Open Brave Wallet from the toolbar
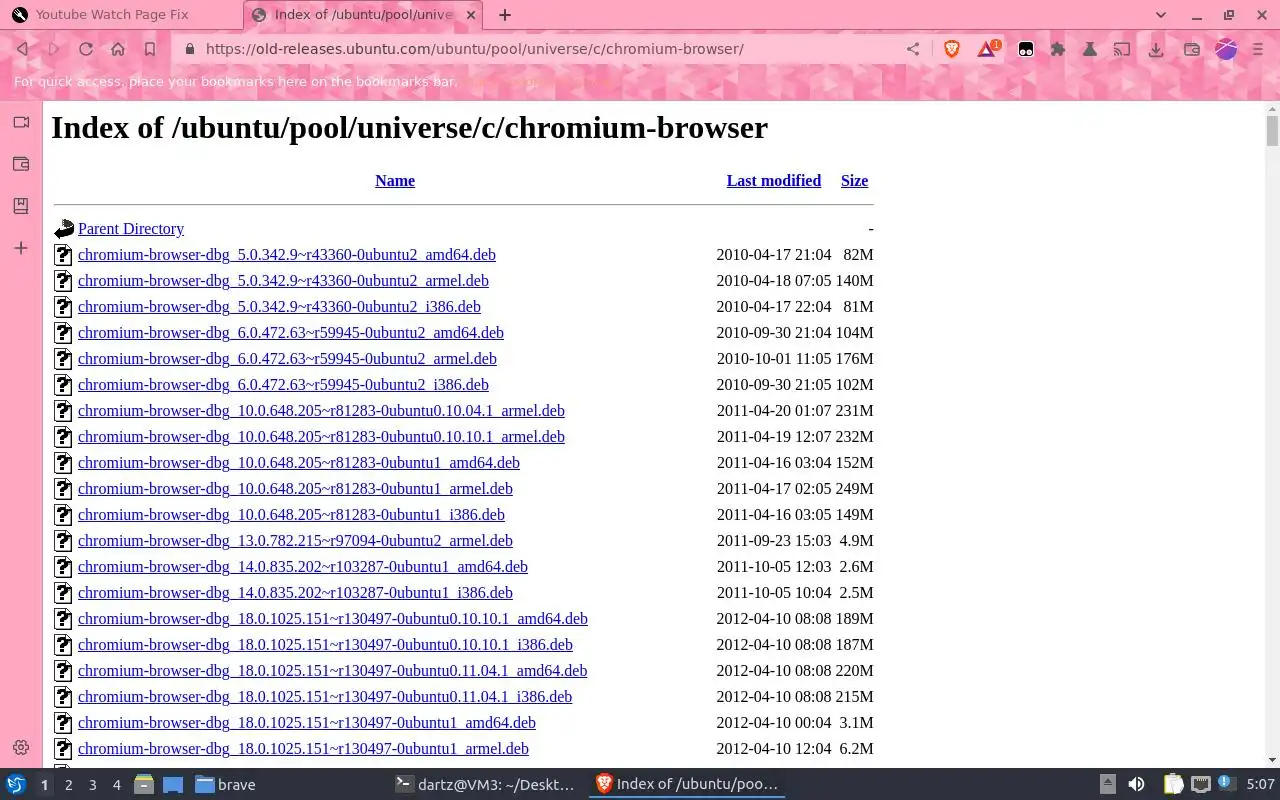 click(1192, 49)
